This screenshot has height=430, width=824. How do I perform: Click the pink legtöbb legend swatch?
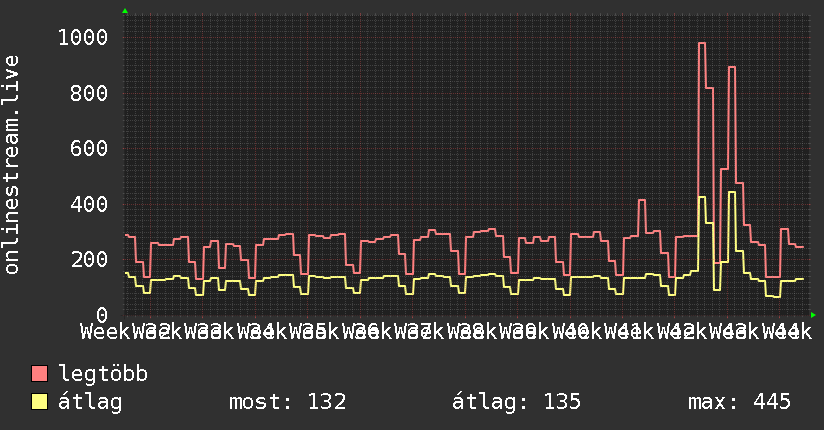coord(39,373)
